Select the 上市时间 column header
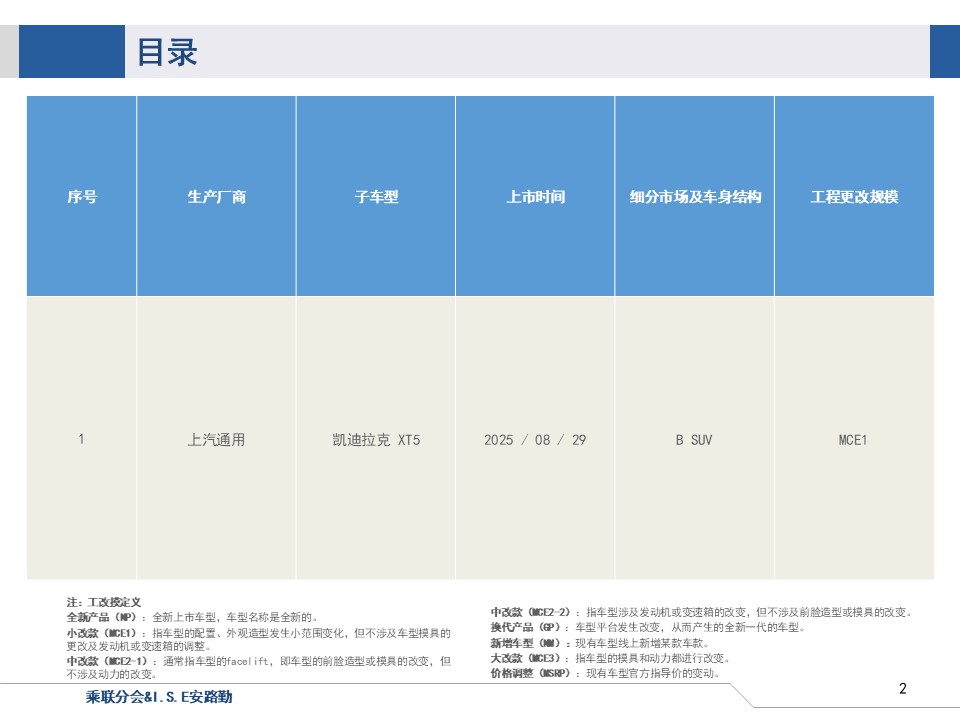Viewport: 960px width, 720px height. point(535,197)
